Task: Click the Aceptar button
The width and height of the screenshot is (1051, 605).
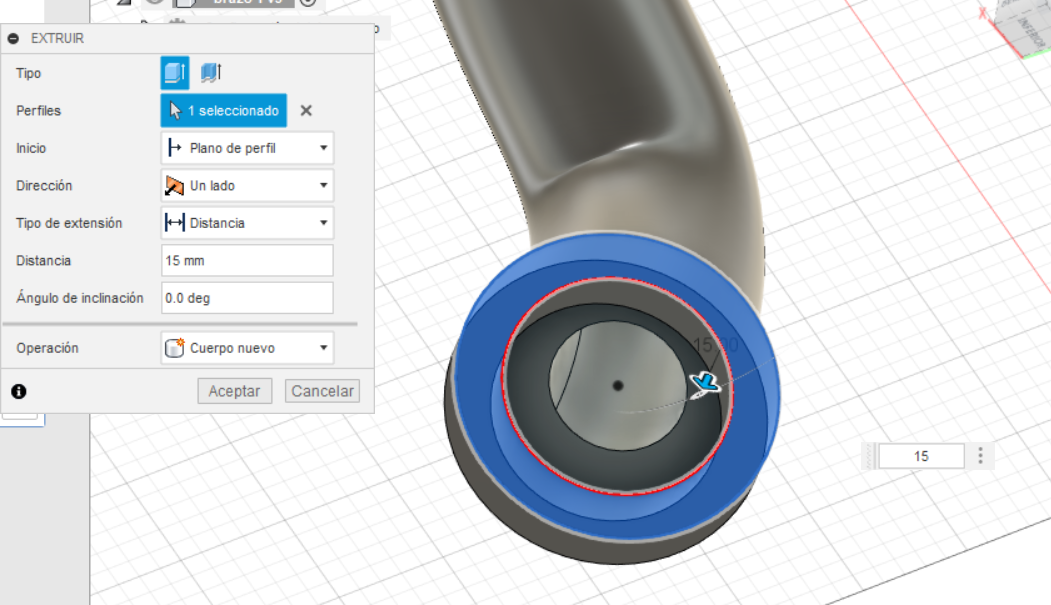Action: [x=235, y=391]
